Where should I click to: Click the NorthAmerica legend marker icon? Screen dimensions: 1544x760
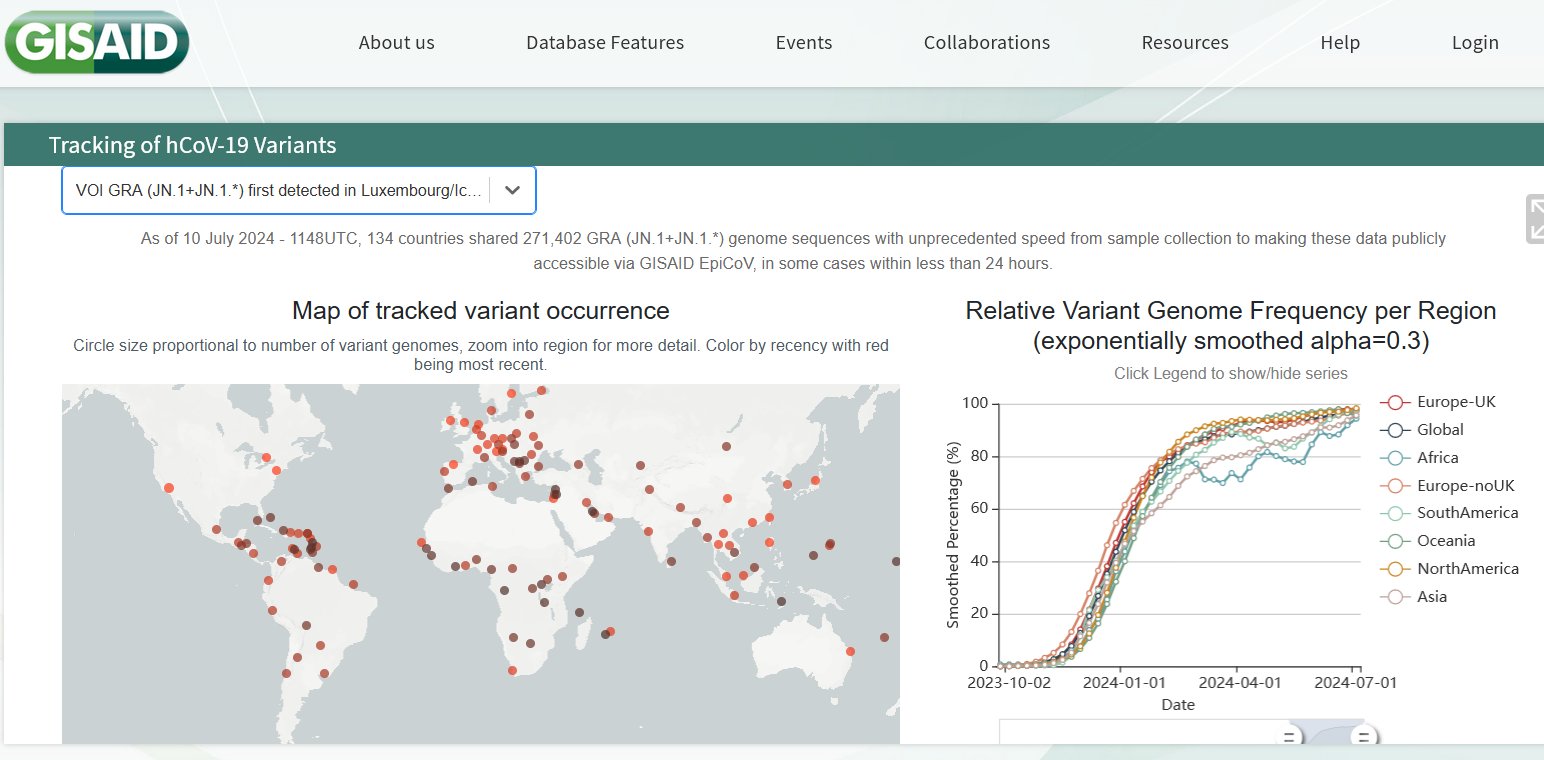coord(1395,569)
